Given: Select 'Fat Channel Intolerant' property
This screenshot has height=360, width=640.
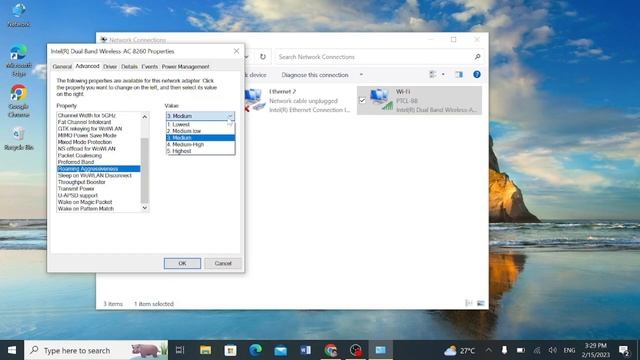Looking at the screenshot, I should coord(98,122).
